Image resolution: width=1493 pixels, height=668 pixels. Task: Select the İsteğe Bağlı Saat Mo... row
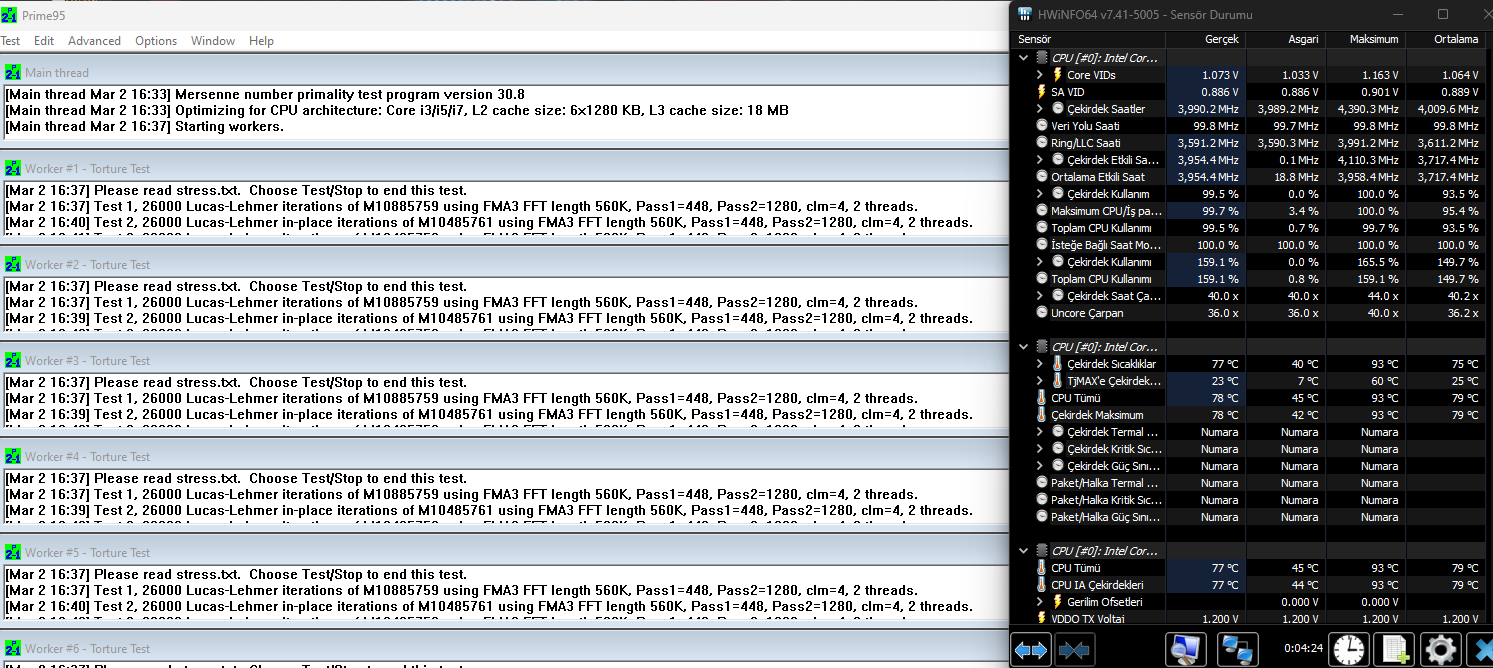pyautogui.click(x=1249, y=245)
